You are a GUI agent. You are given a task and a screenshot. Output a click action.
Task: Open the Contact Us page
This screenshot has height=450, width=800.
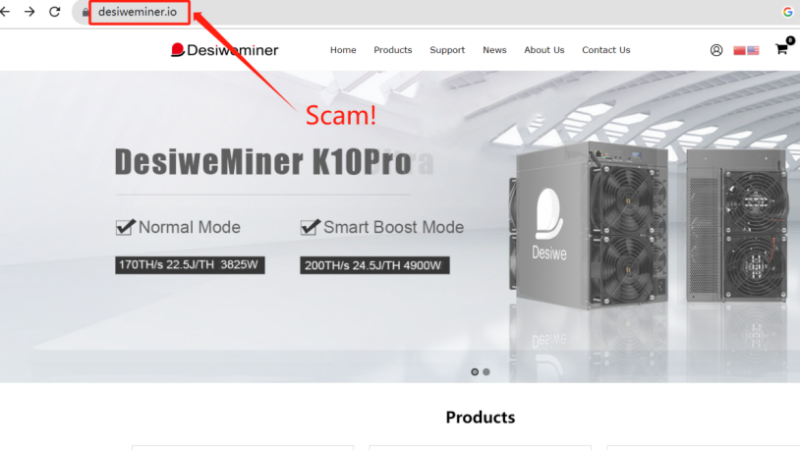tap(606, 50)
